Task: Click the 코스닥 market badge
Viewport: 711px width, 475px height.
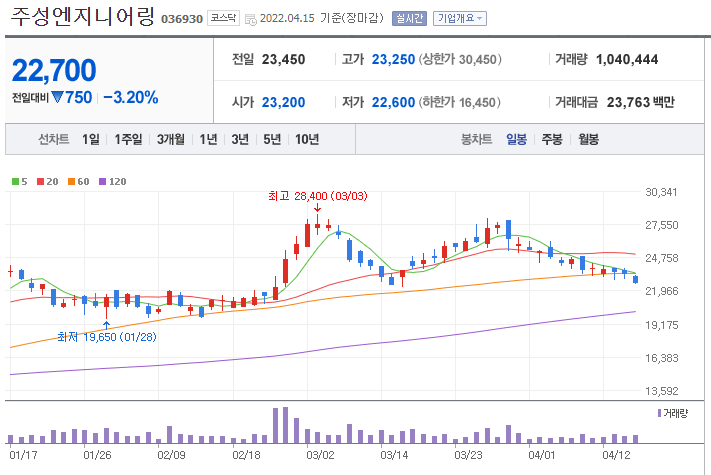Action: coord(223,18)
